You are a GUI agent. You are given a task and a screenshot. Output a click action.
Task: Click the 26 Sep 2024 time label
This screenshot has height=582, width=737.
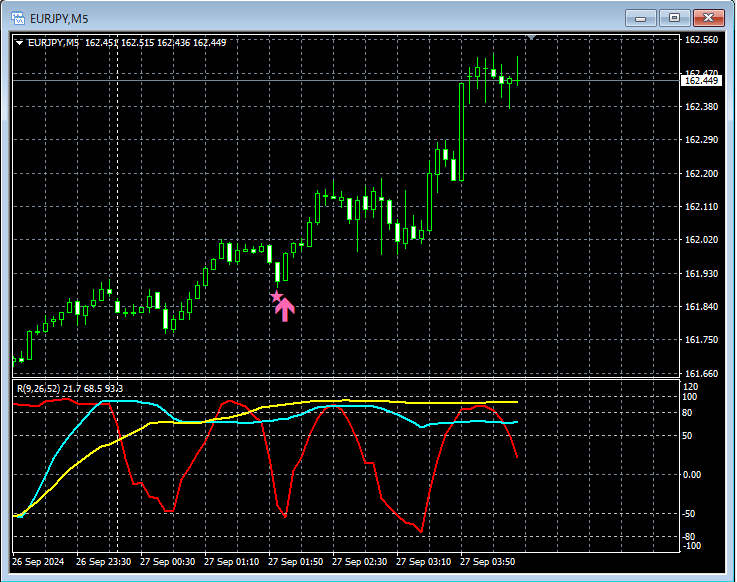click(38, 562)
